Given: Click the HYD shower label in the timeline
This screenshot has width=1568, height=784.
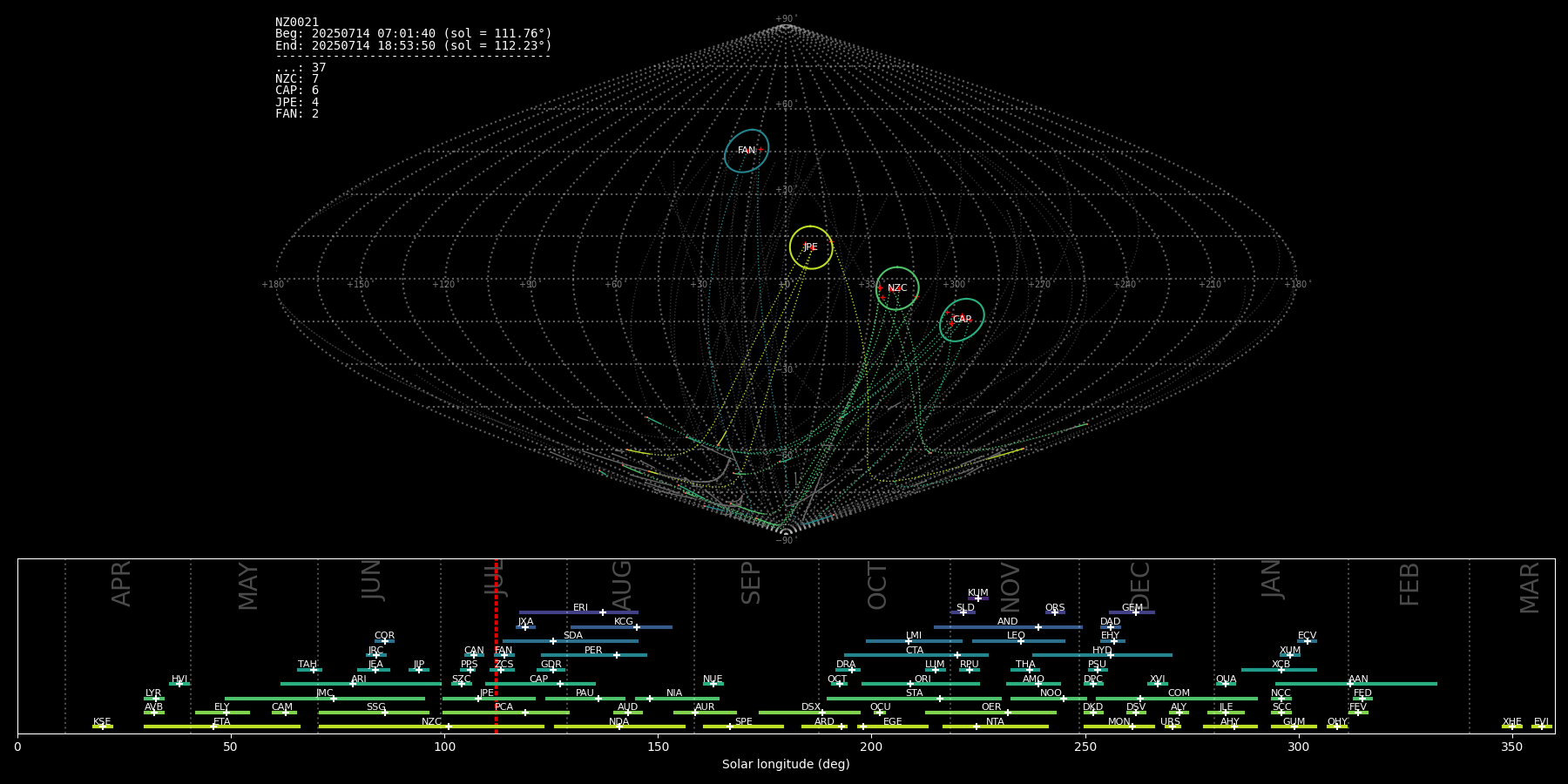Looking at the screenshot, I should coord(1103,651).
